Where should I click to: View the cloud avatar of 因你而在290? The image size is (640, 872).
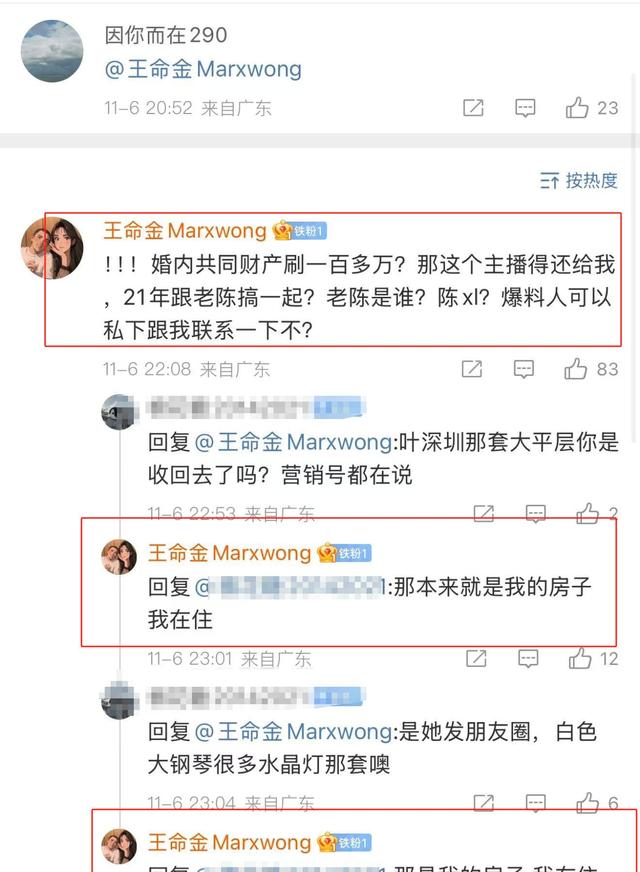52,51
